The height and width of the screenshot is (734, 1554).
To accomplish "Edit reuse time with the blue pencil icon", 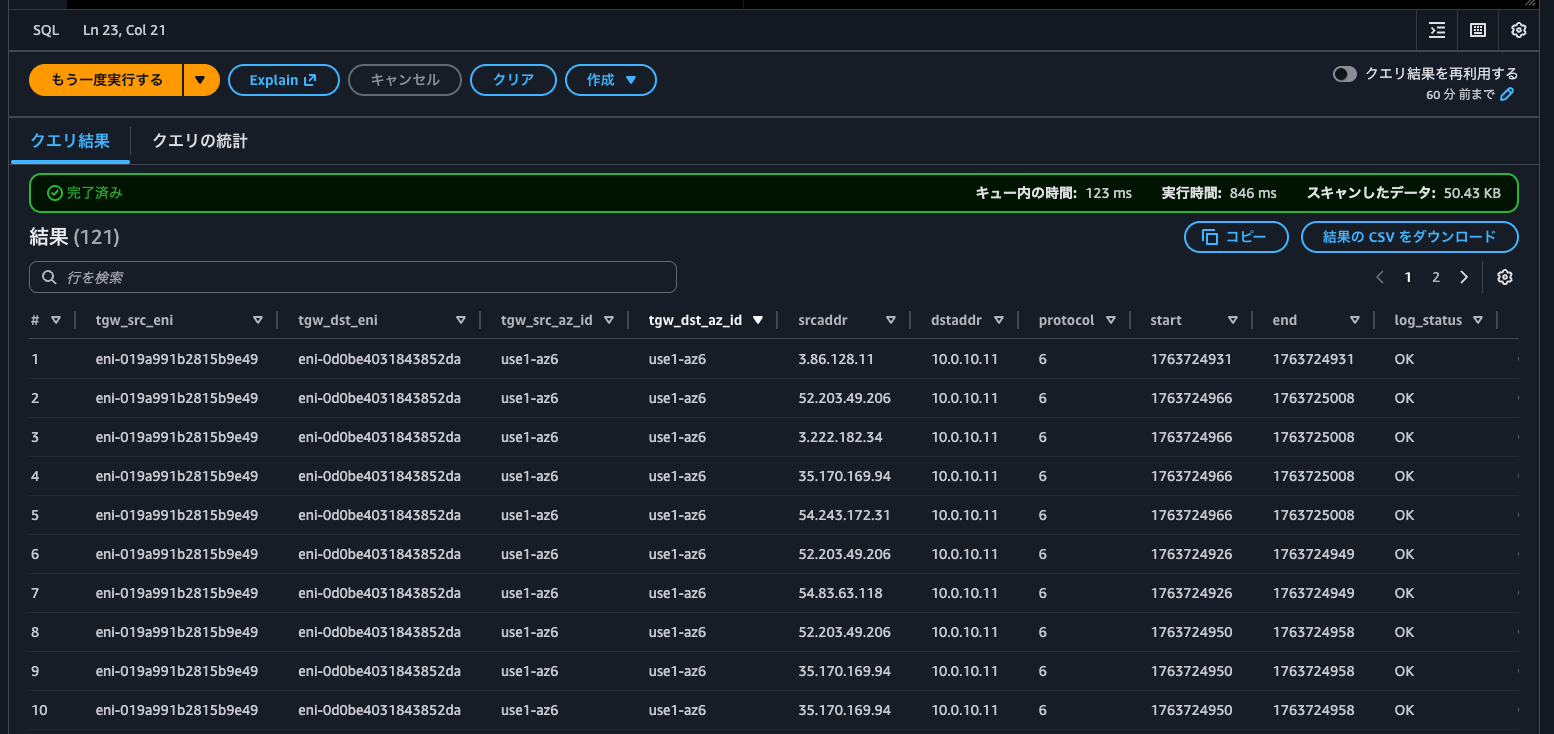I will point(1508,93).
